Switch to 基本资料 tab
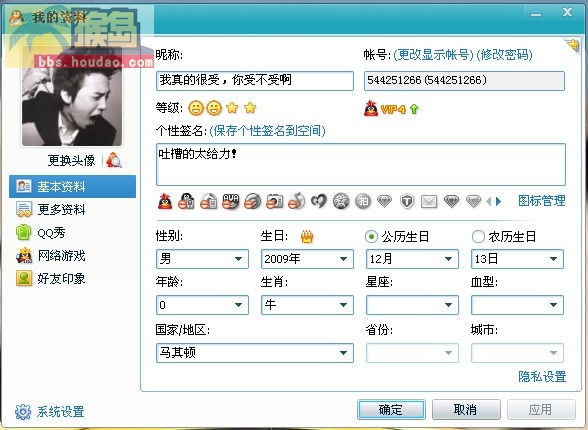588x430 pixels. pyautogui.click(x=72, y=186)
